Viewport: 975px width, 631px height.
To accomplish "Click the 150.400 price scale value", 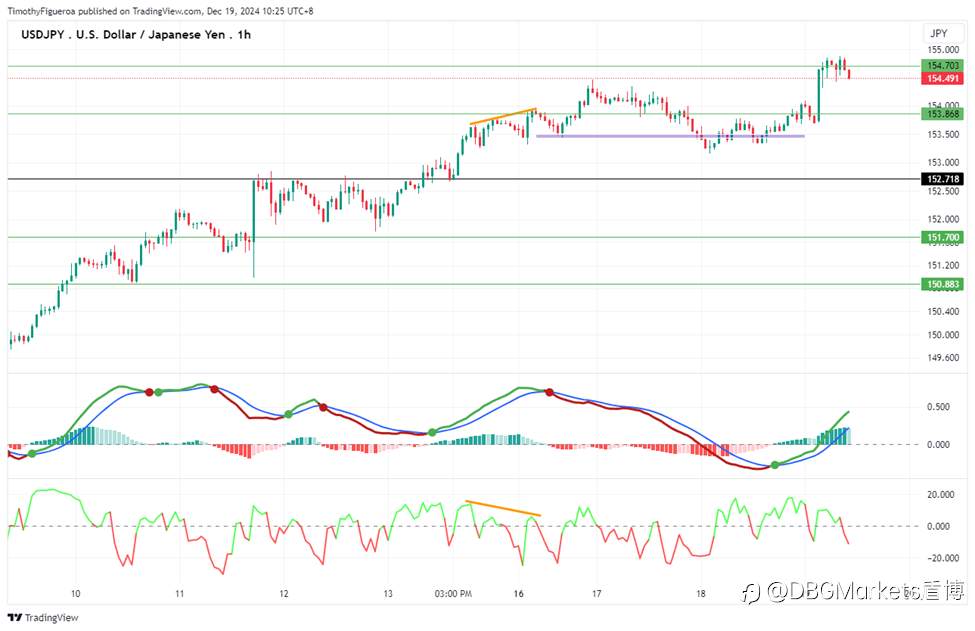I will coord(943,311).
